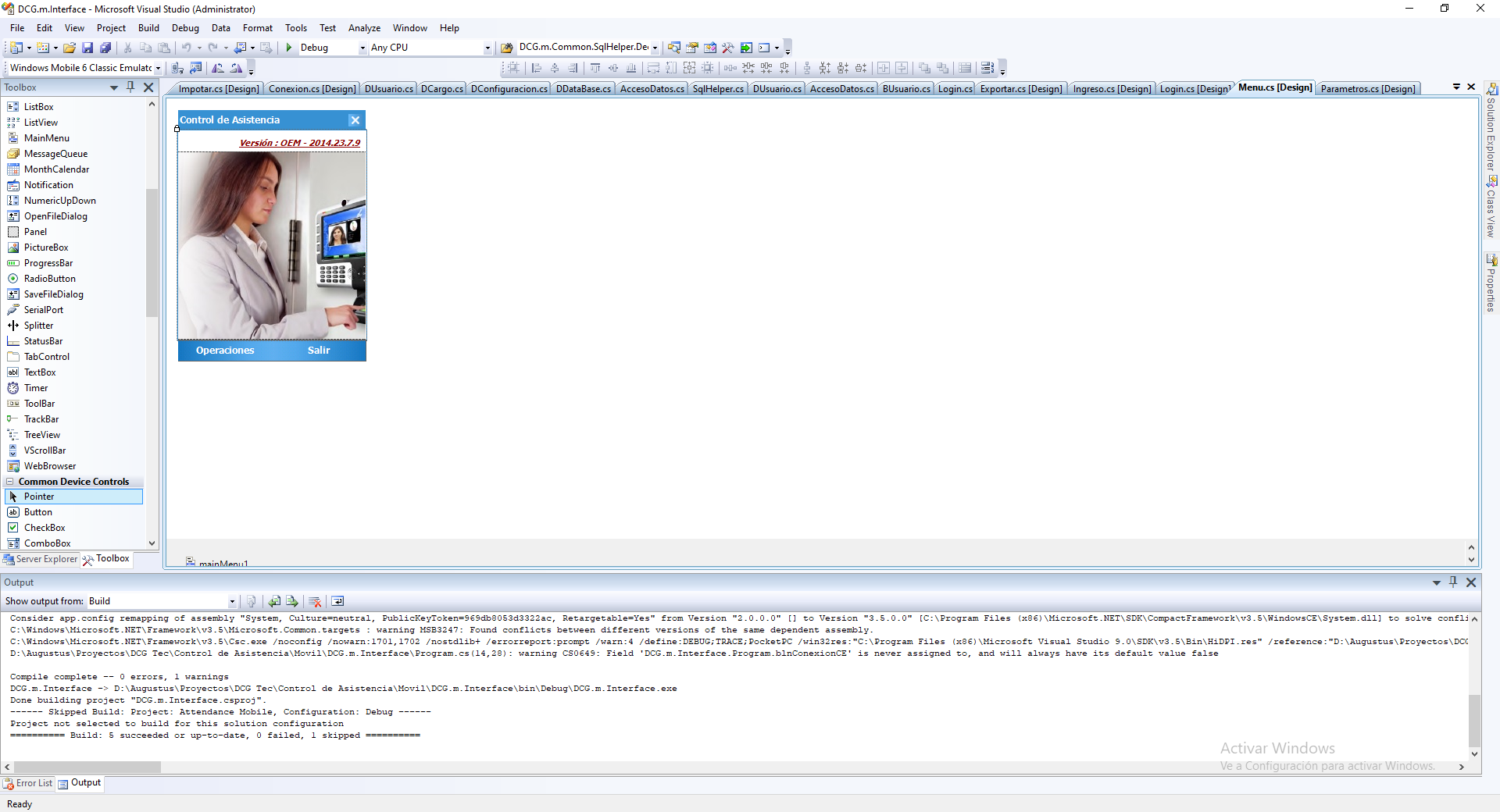
Task: Click the Output horizontal scrollbar thumb
Action: click(x=87, y=767)
